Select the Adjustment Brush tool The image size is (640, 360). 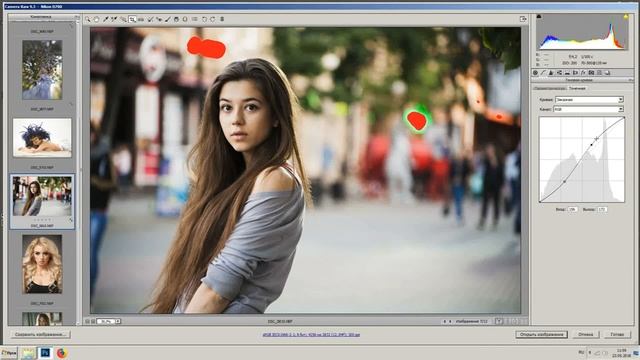[x=168, y=19]
